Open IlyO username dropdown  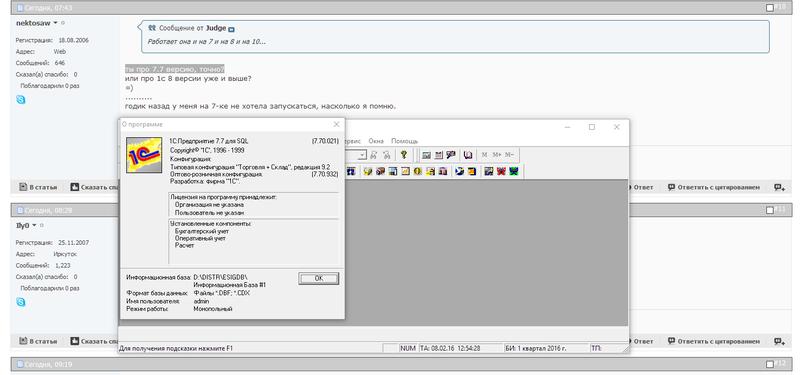(x=34, y=225)
